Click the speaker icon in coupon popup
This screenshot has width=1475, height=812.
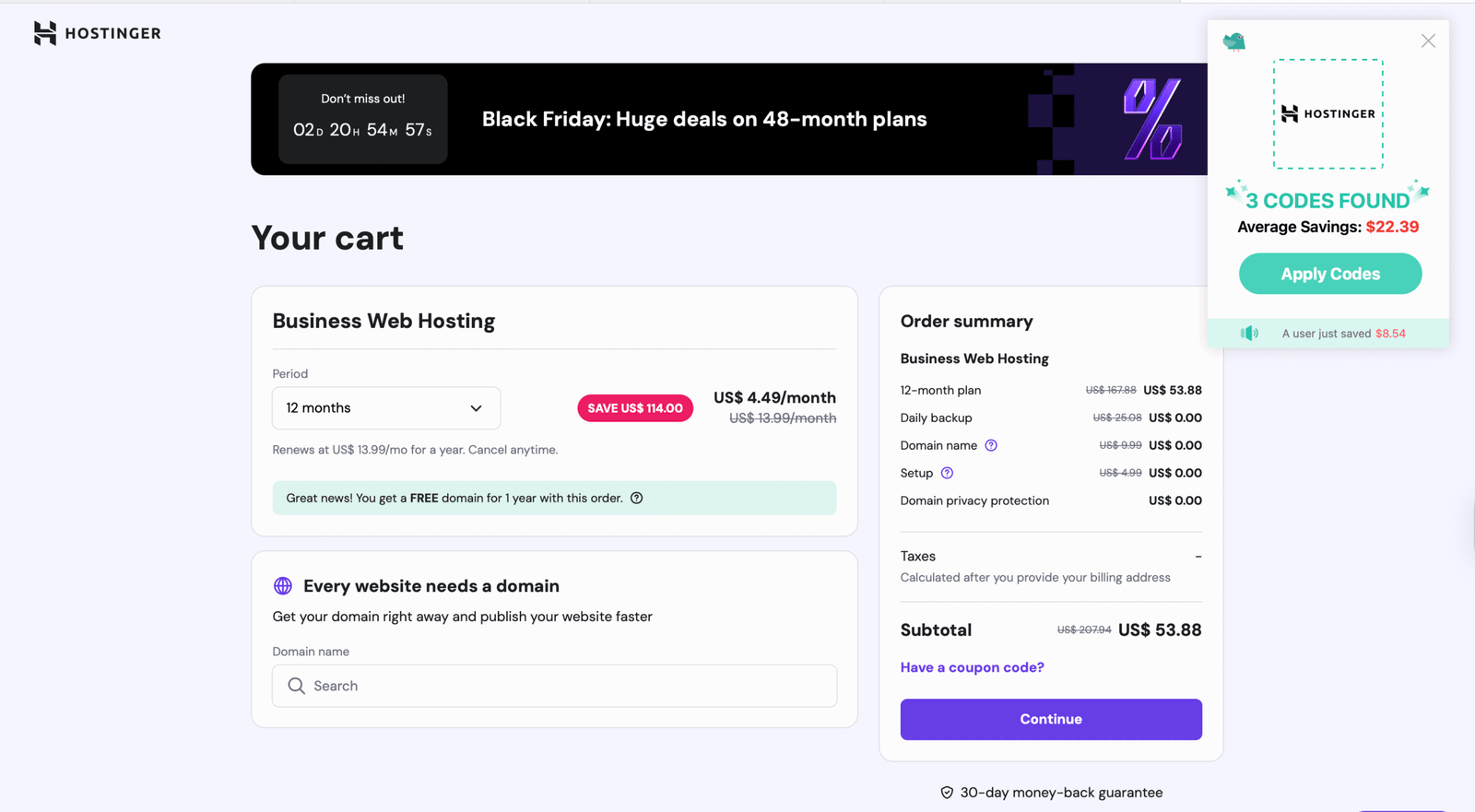coord(1249,334)
